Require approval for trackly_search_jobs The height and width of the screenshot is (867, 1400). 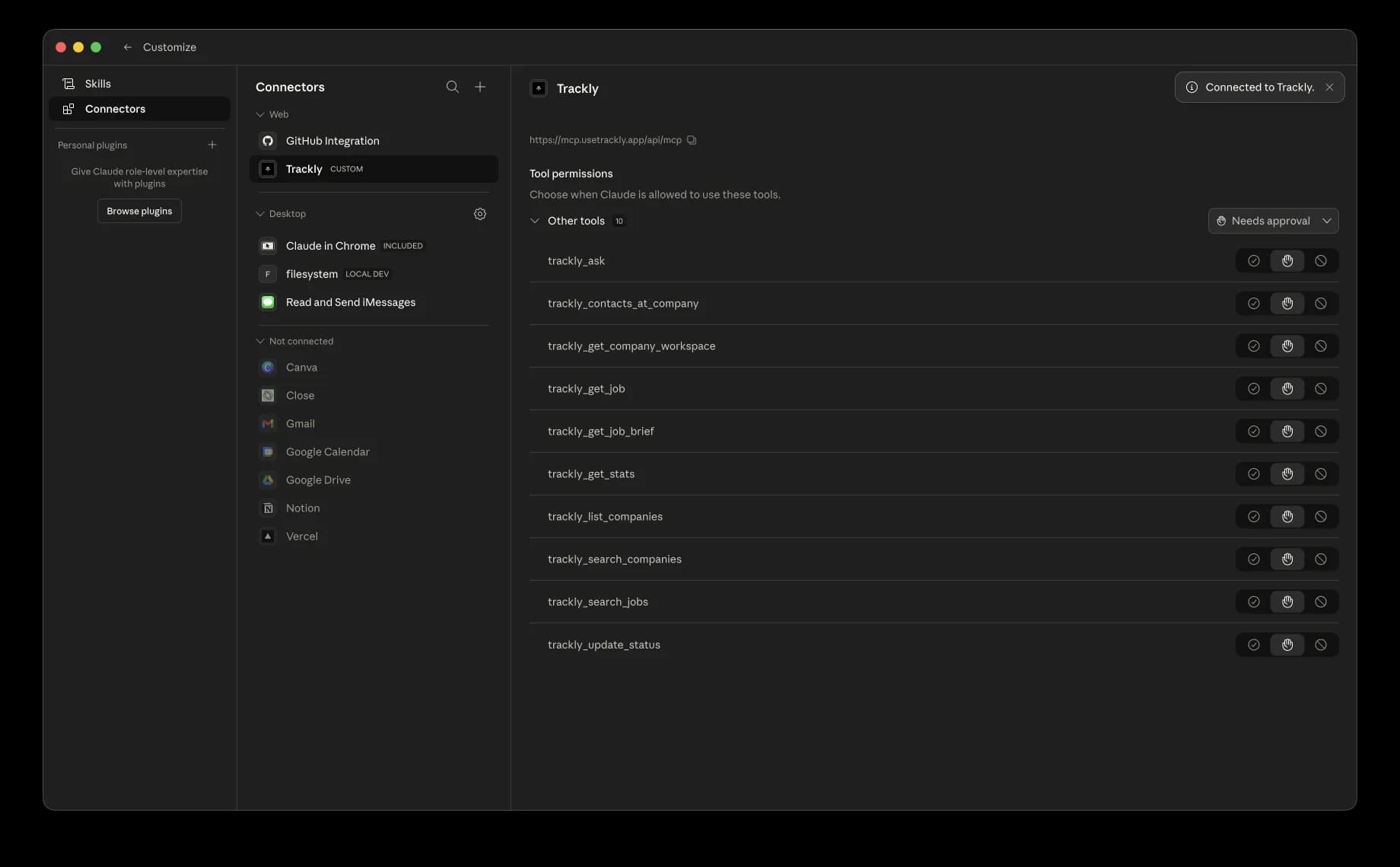pyautogui.click(x=1287, y=601)
